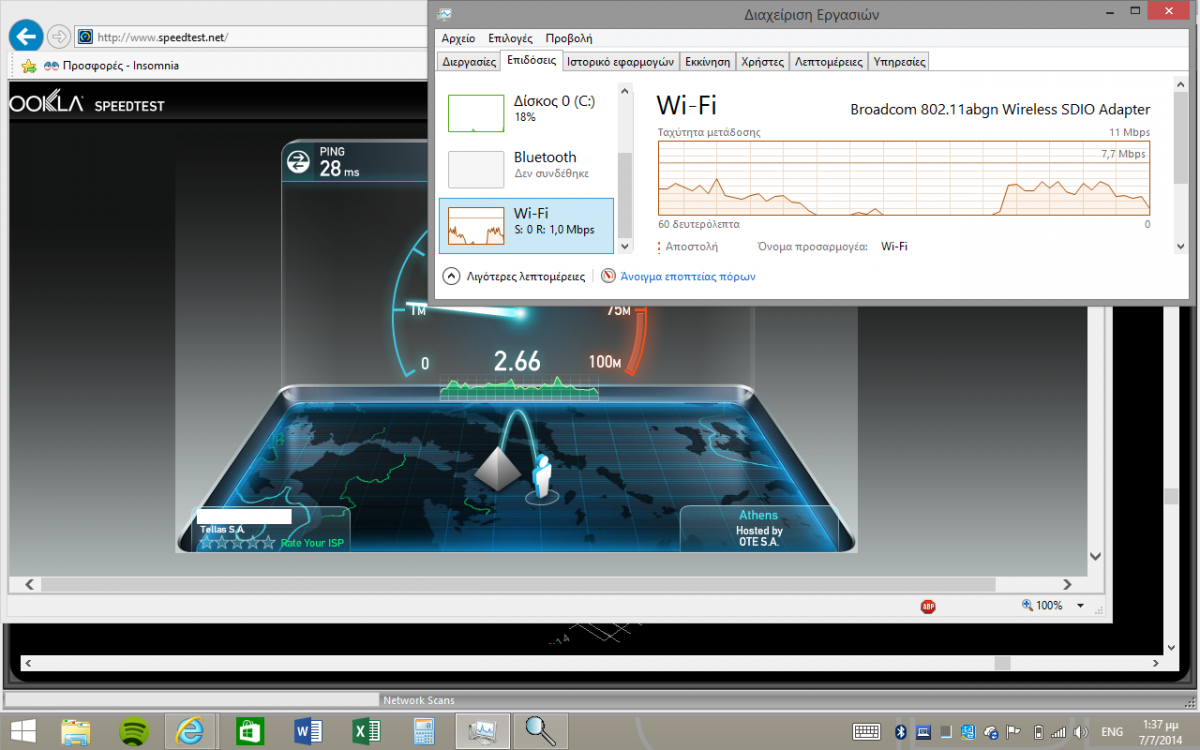This screenshot has width=1200, height=750.
Task: Click the Tellas S.A. ISP name
Action: point(222,529)
